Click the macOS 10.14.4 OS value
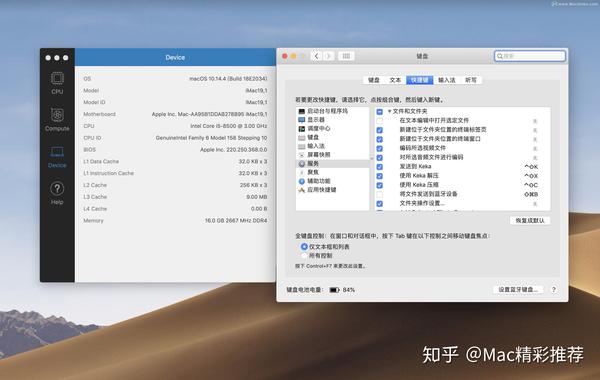The height and width of the screenshot is (380, 600). pyautogui.click(x=228, y=79)
